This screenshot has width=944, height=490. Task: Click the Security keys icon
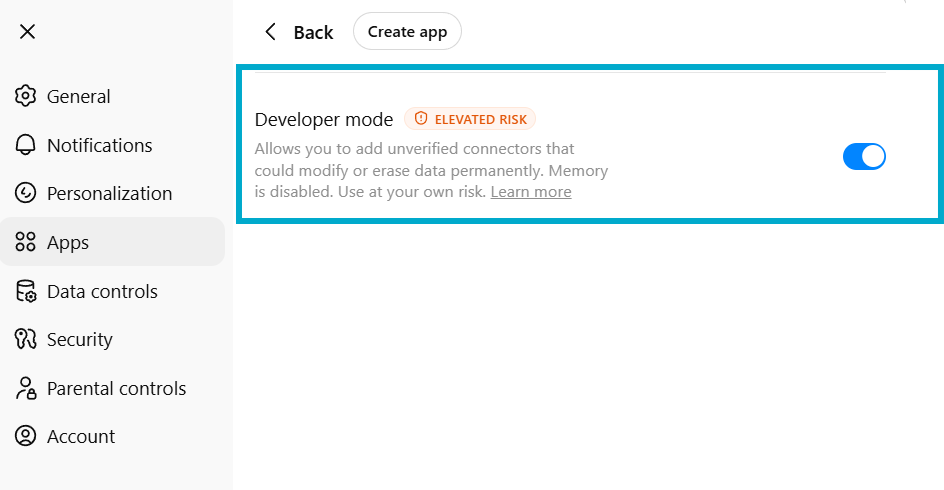pyautogui.click(x=26, y=339)
